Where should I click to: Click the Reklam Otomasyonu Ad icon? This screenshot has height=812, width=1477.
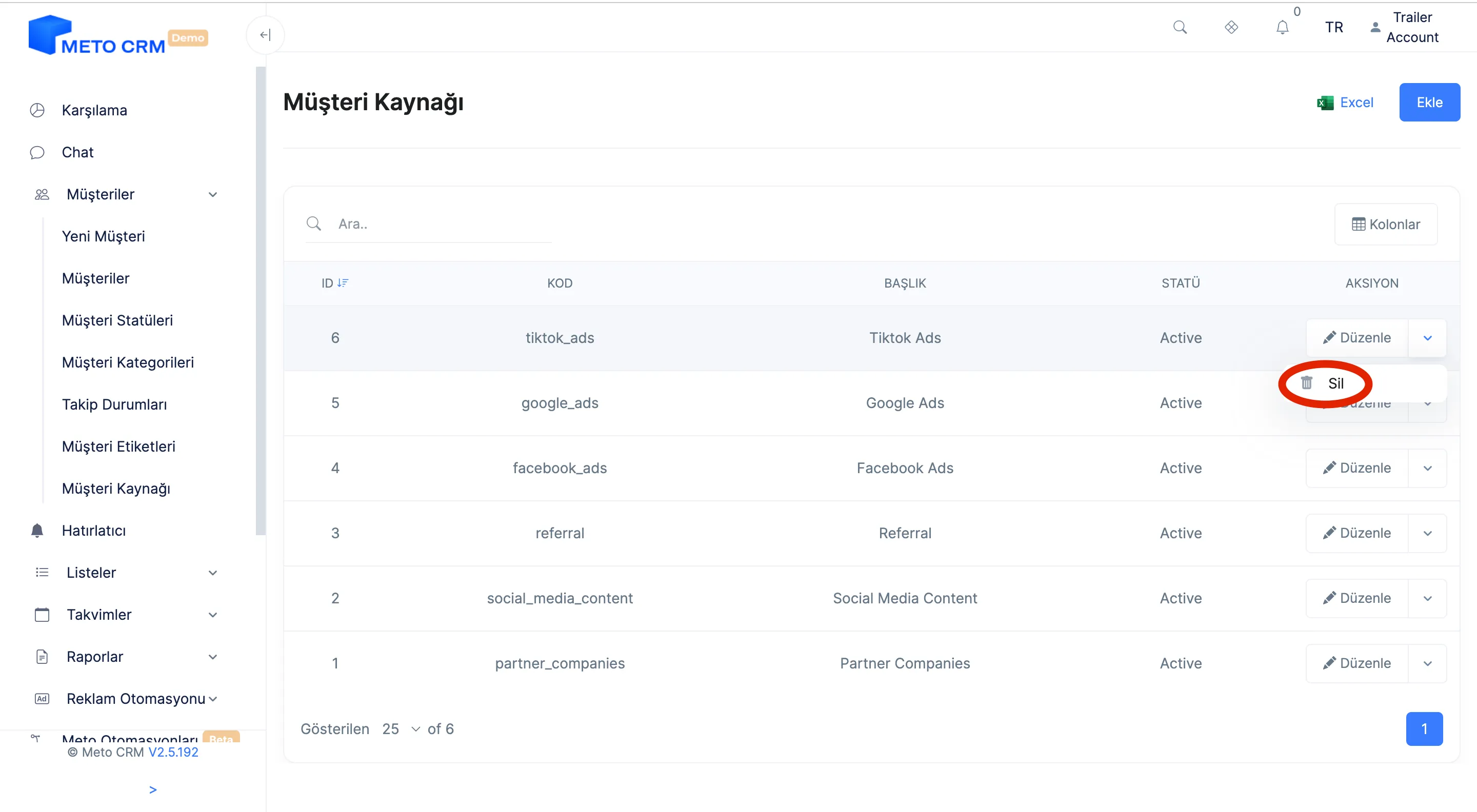click(x=42, y=699)
